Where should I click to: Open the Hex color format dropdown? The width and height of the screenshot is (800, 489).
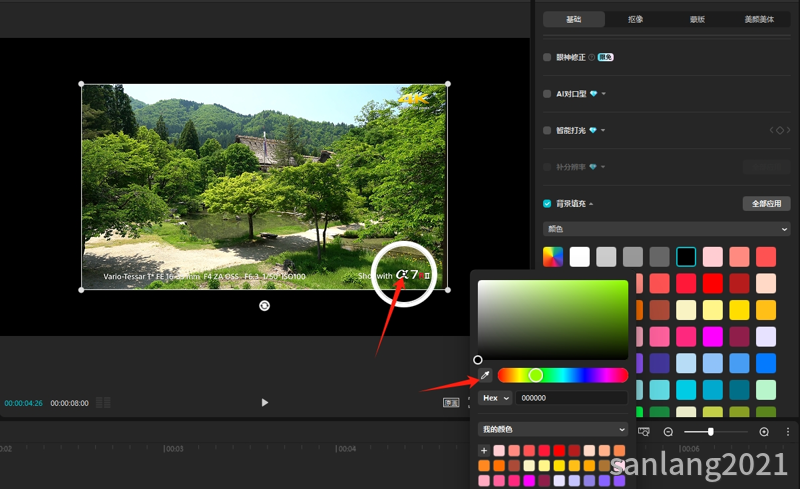pyautogui.click(x=495, y=398)
